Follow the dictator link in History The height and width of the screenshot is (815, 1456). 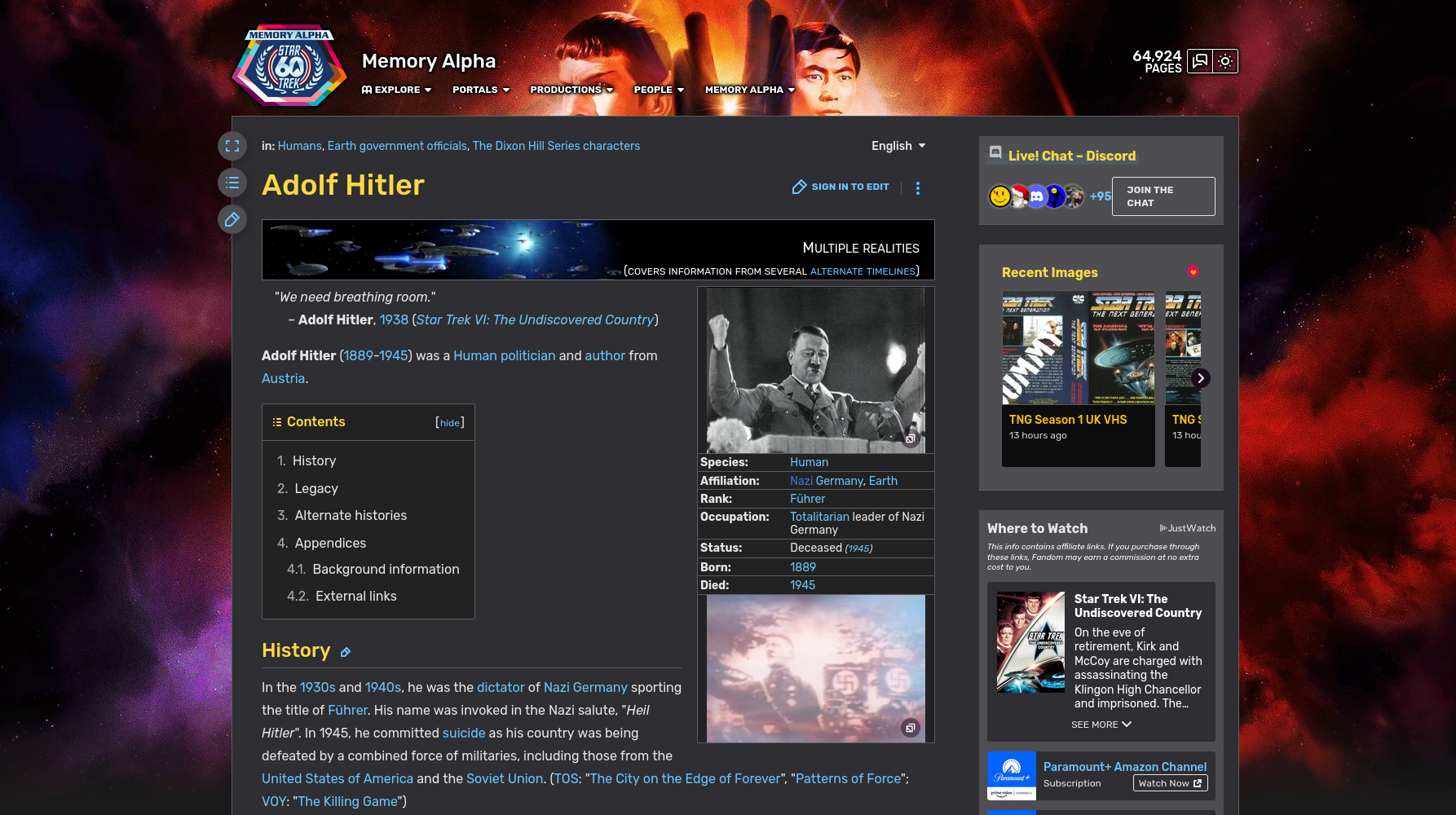pos(501,688)
